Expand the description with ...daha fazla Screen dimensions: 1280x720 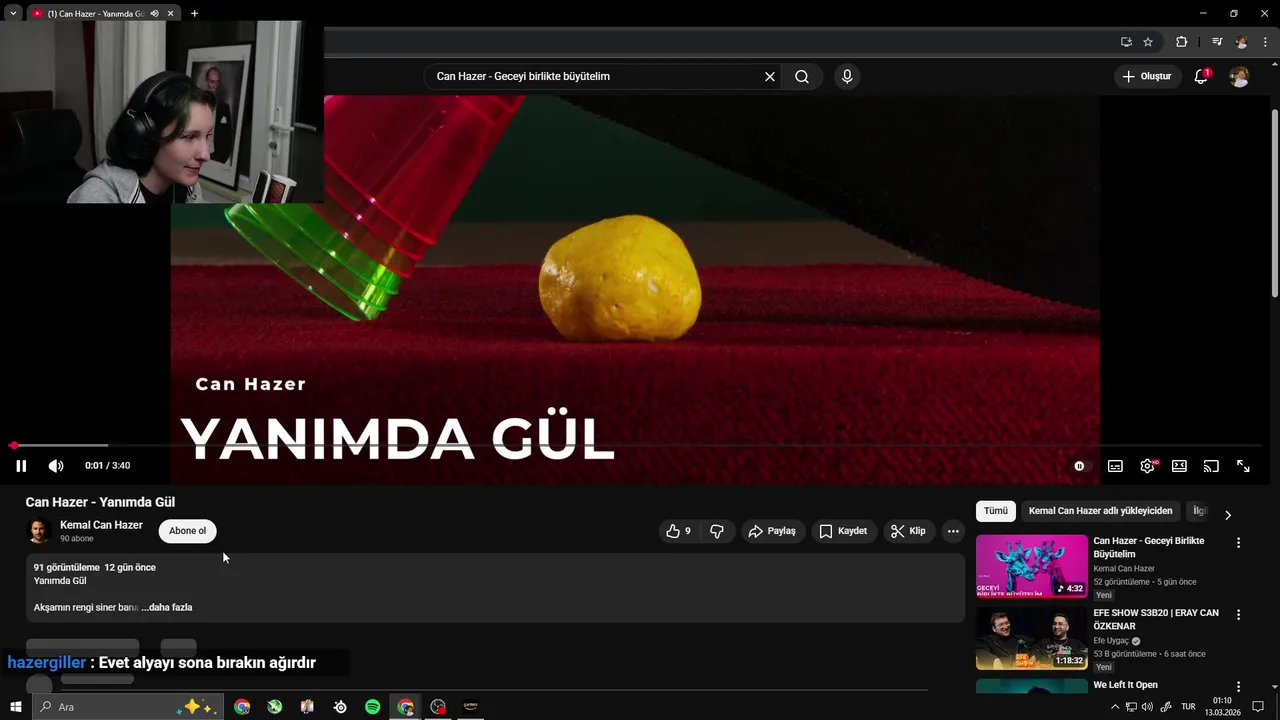(x=167, y=607)
